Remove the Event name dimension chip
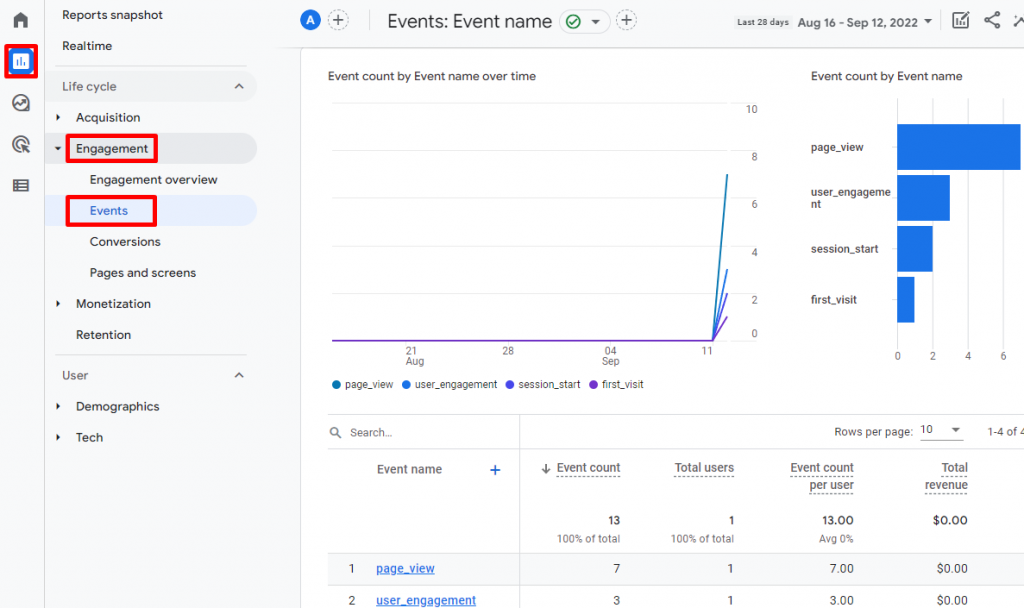This screenshot has height=608, width=1024. pos(585,20)
